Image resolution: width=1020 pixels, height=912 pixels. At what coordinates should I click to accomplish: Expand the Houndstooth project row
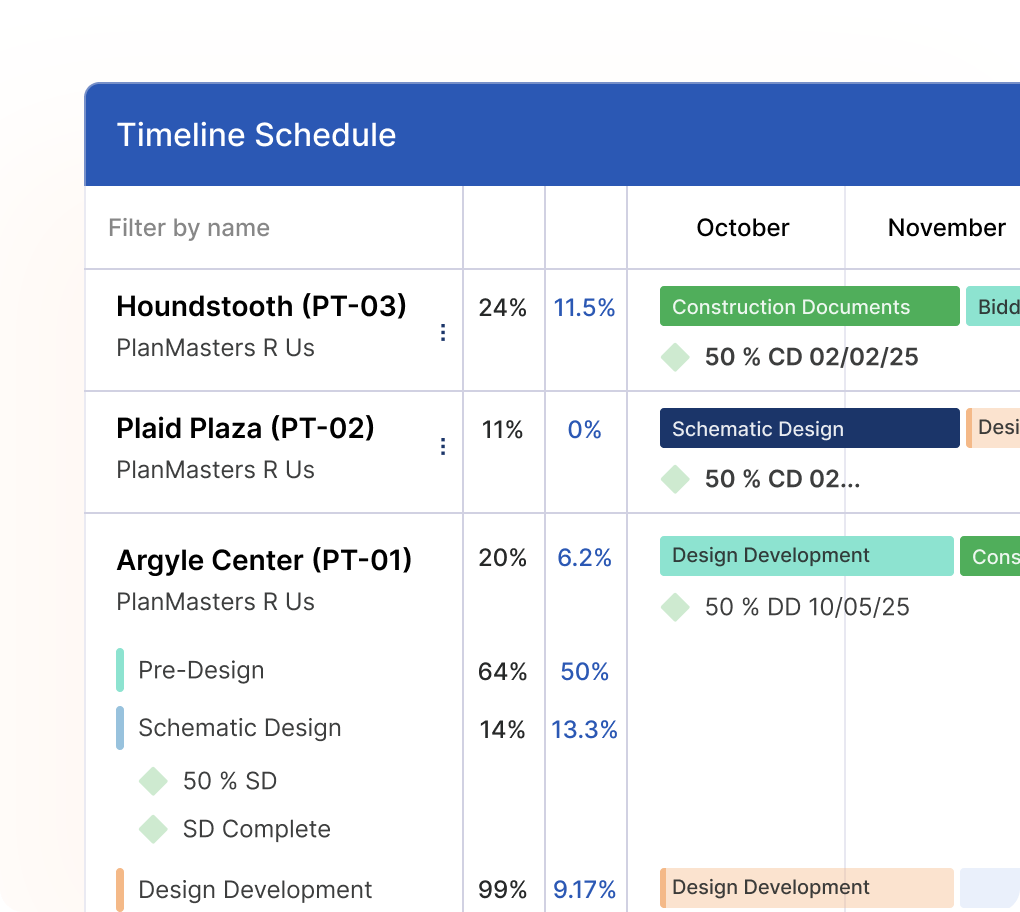pyautogui.click(x=260, y=307)
